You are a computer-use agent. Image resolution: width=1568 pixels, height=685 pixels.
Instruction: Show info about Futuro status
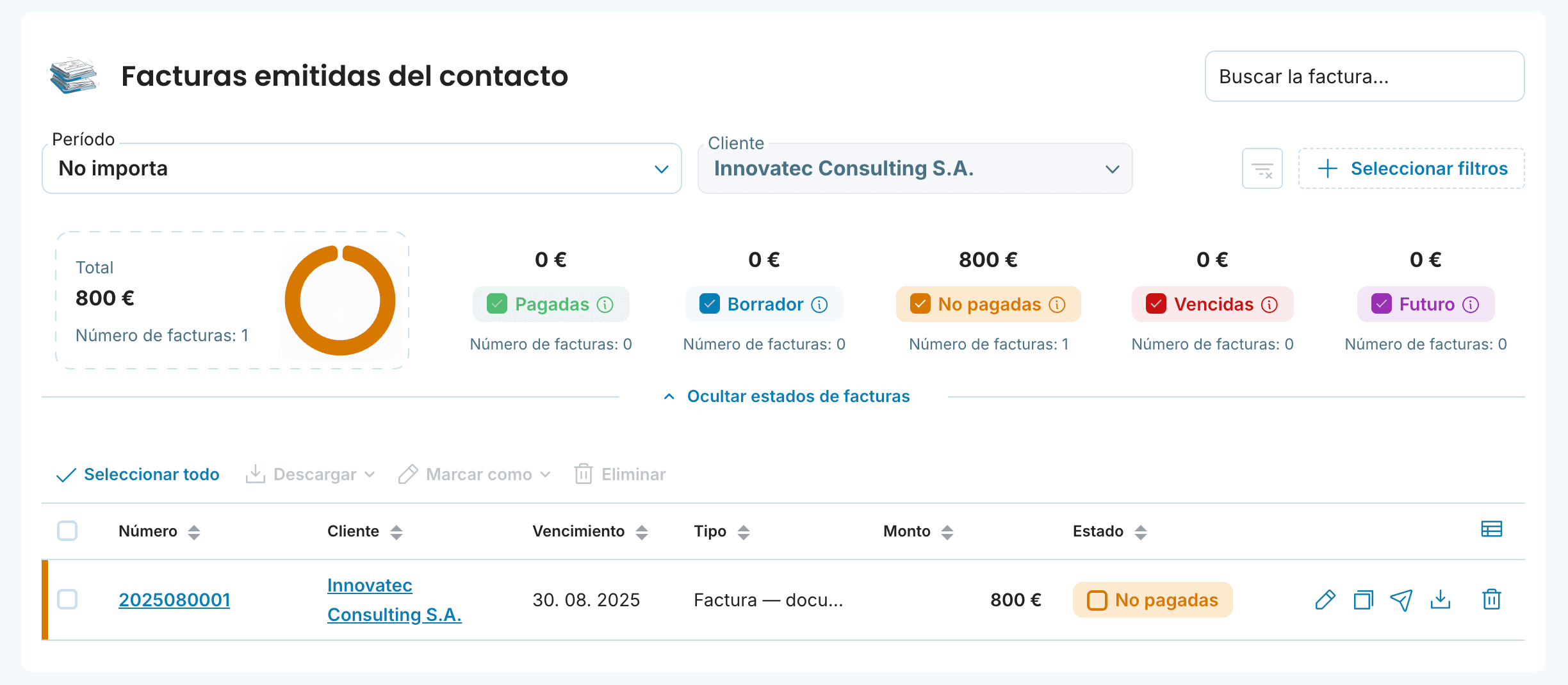1471,305
